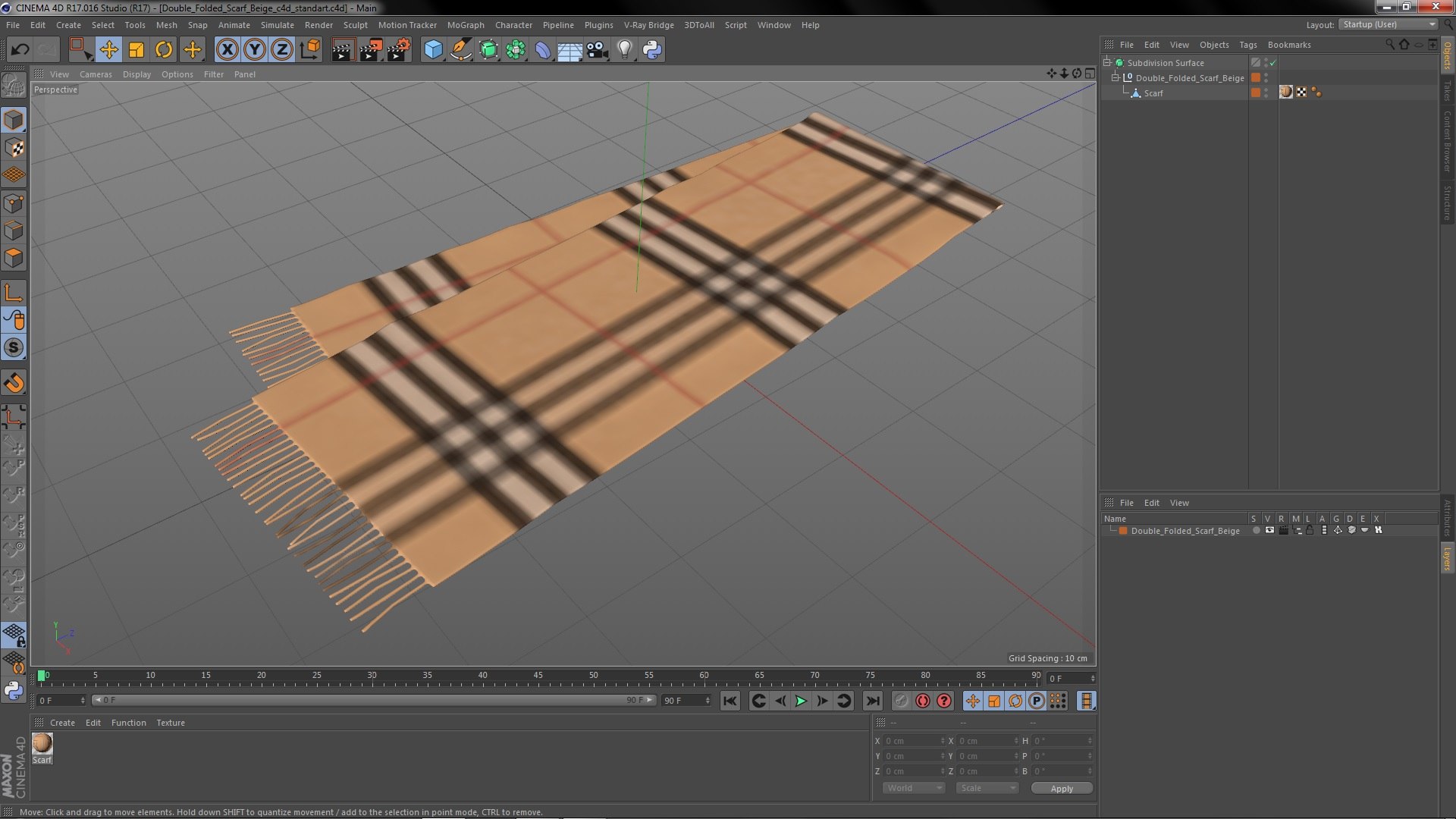Open the MoGraph menu

tap(465, 25)
